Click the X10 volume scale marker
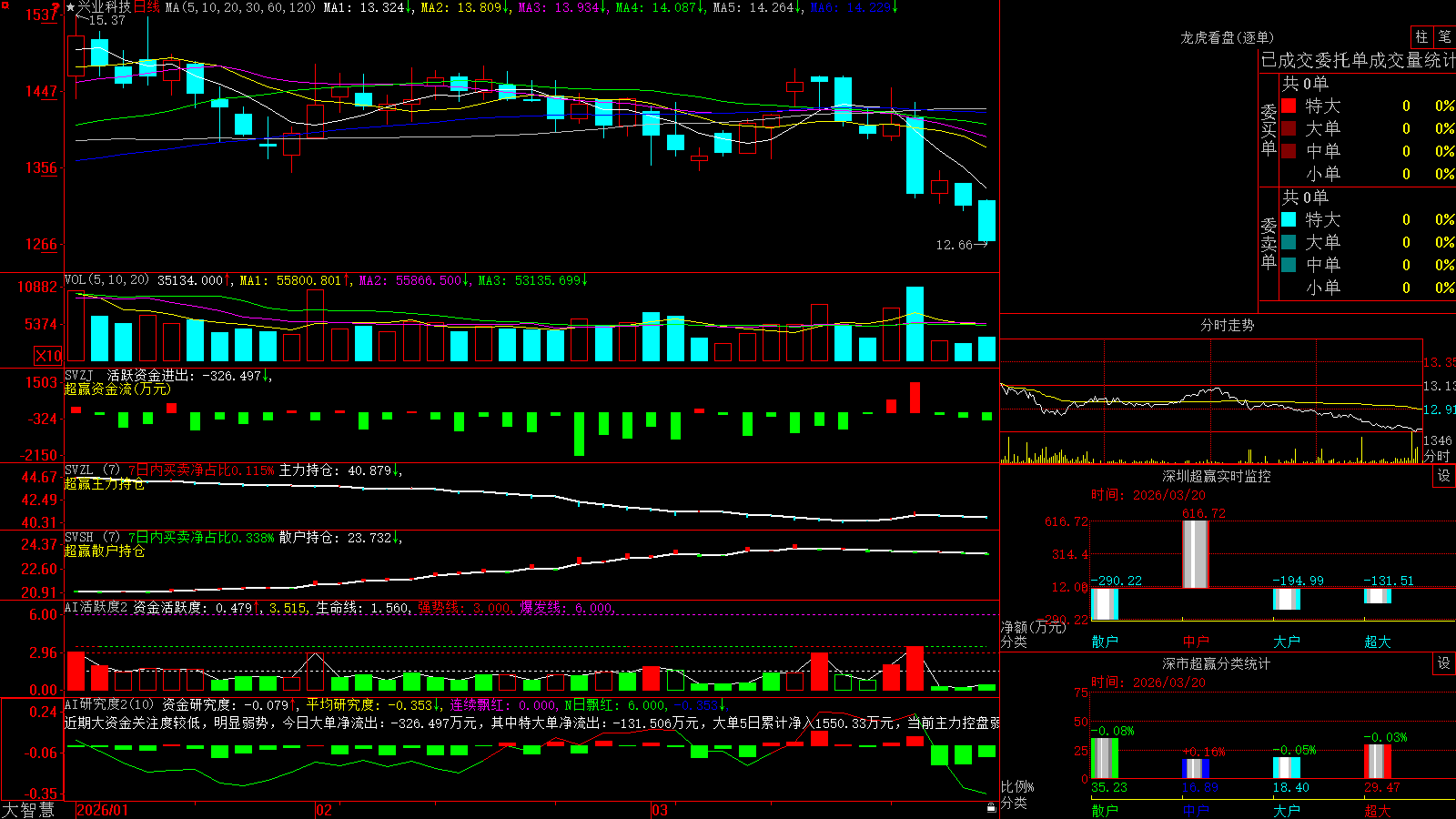1456x819 pixels. 48,356
